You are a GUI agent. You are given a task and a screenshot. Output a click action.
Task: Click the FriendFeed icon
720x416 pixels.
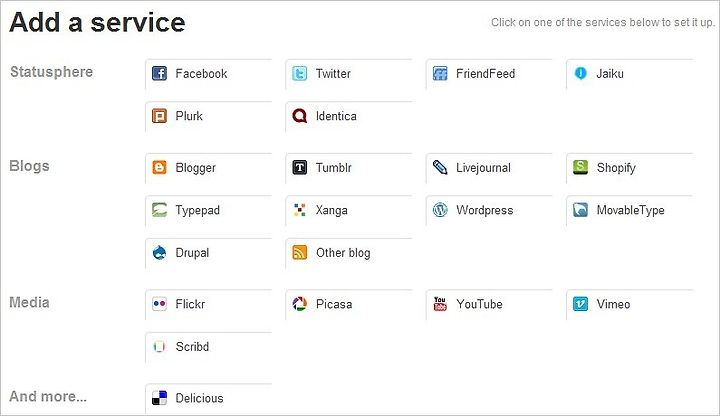pos(440,73)
